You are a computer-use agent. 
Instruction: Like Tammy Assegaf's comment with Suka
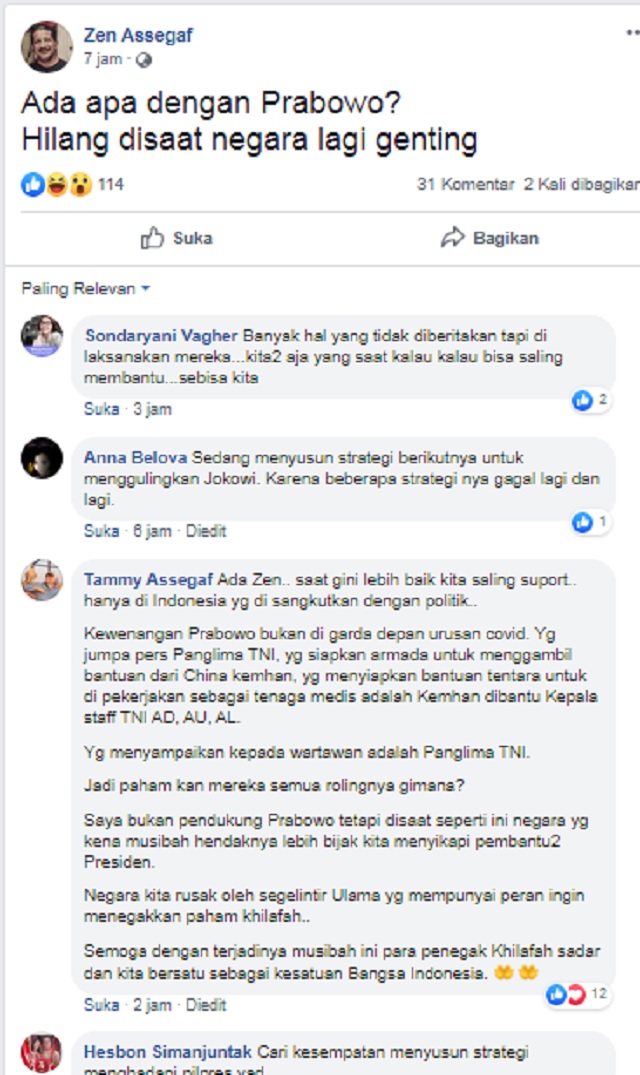click(x=101, y=1005)
